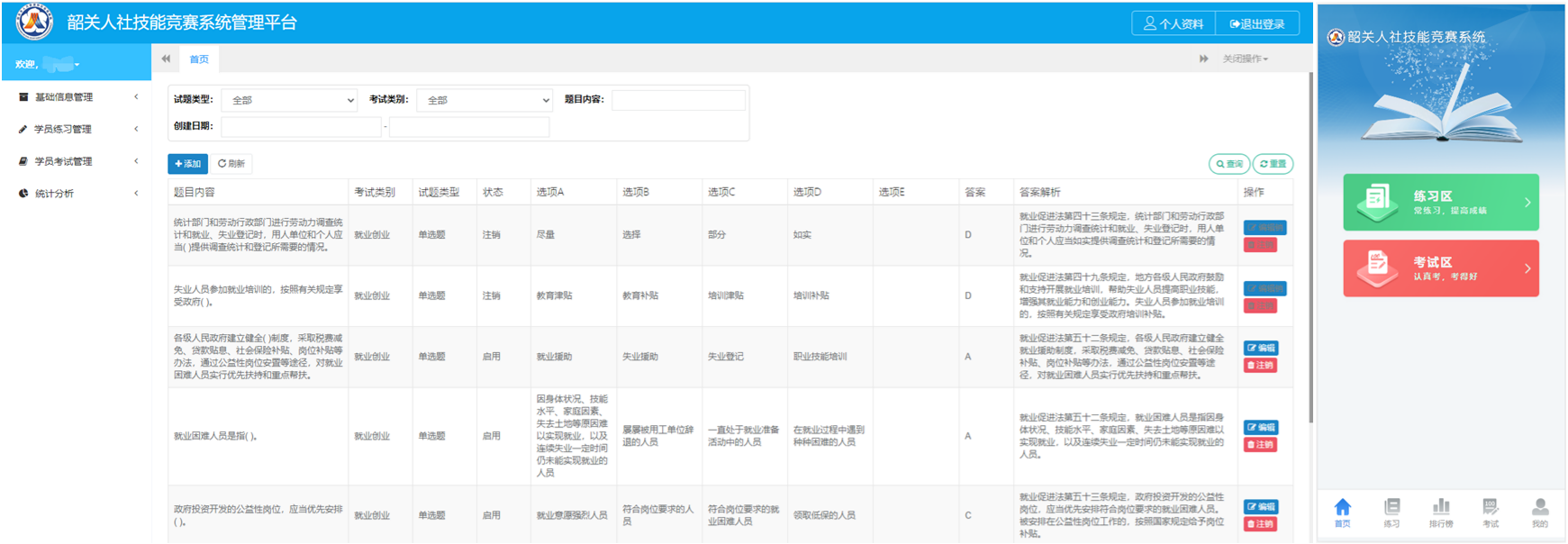Click the double-left arrow tab scroll icon
Image resolution: width=1568 pixels, height=544 pixels.
(166, 59)
